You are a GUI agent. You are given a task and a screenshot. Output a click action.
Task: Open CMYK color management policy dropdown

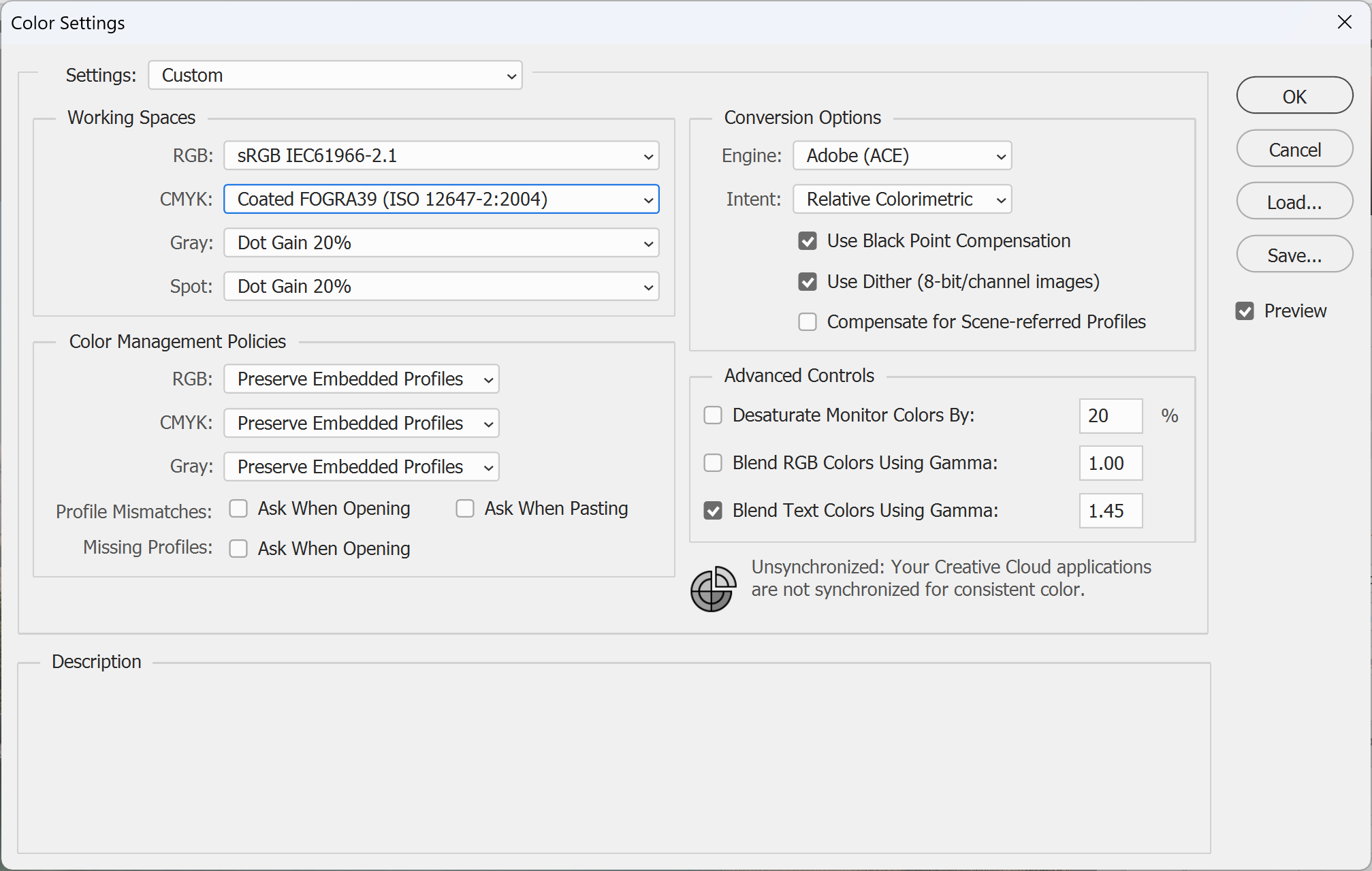click(x=362, y=423)
